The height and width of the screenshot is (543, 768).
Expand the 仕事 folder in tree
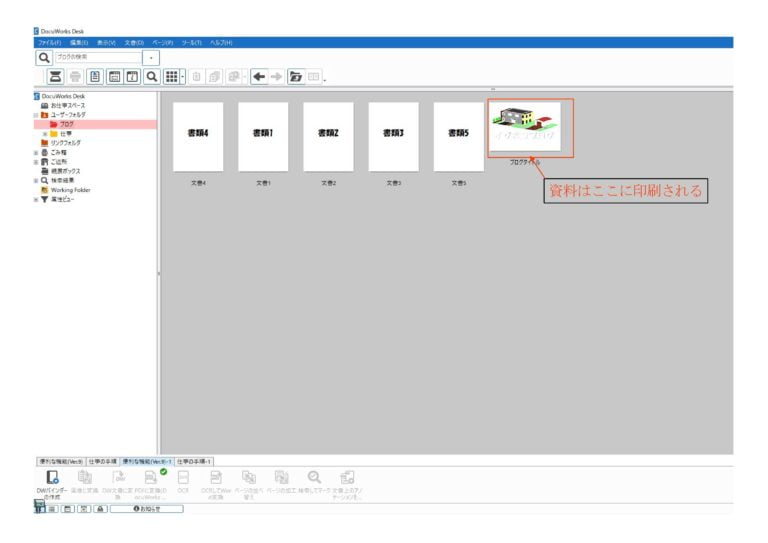[45, 133]
